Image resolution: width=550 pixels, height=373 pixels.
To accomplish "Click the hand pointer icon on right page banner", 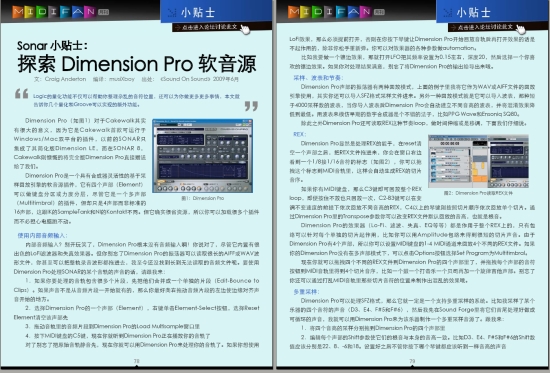I will click(521, 29).
